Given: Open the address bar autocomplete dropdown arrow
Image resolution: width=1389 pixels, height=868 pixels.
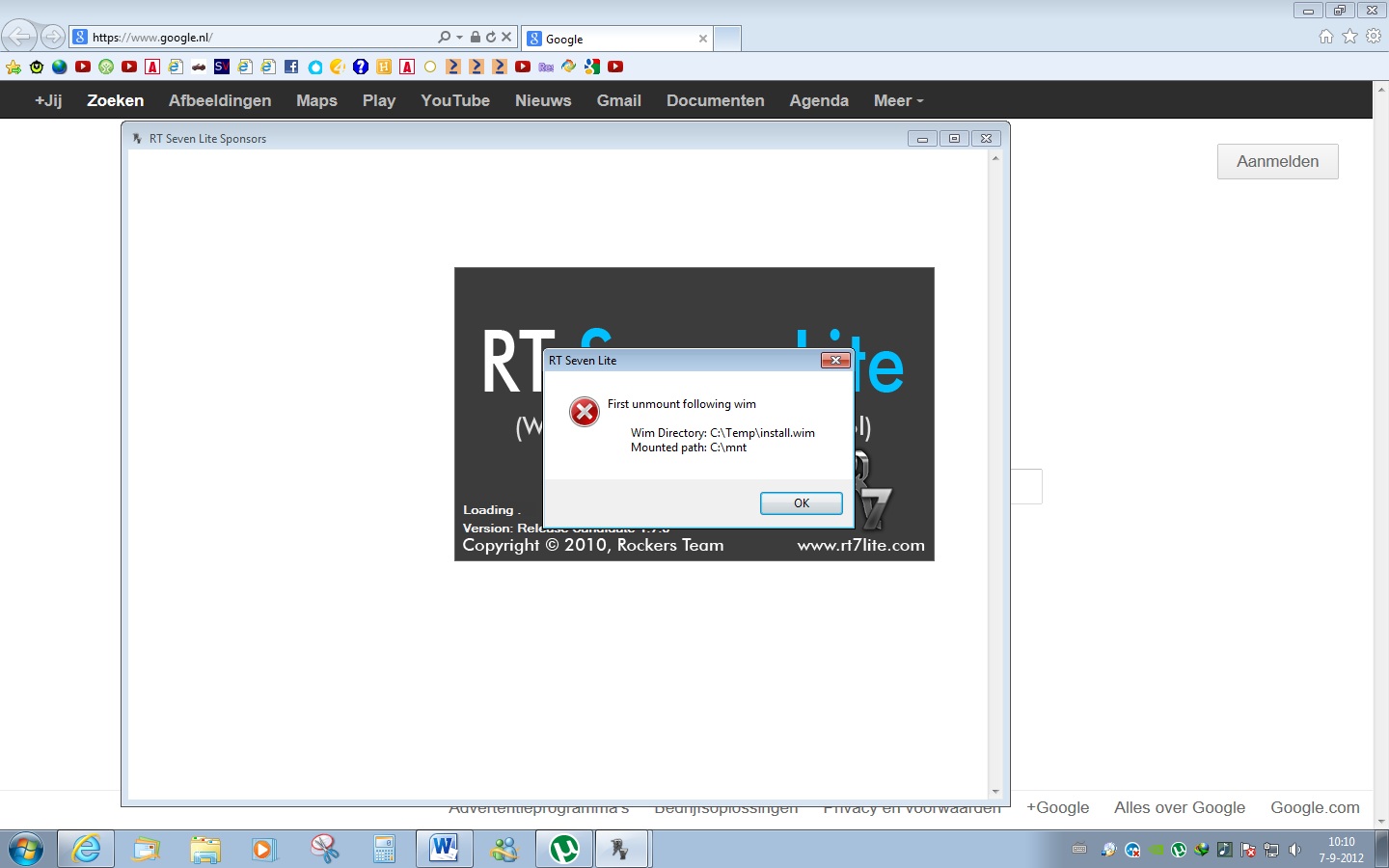Looking at the screenshot, I should tap(459, 38).
